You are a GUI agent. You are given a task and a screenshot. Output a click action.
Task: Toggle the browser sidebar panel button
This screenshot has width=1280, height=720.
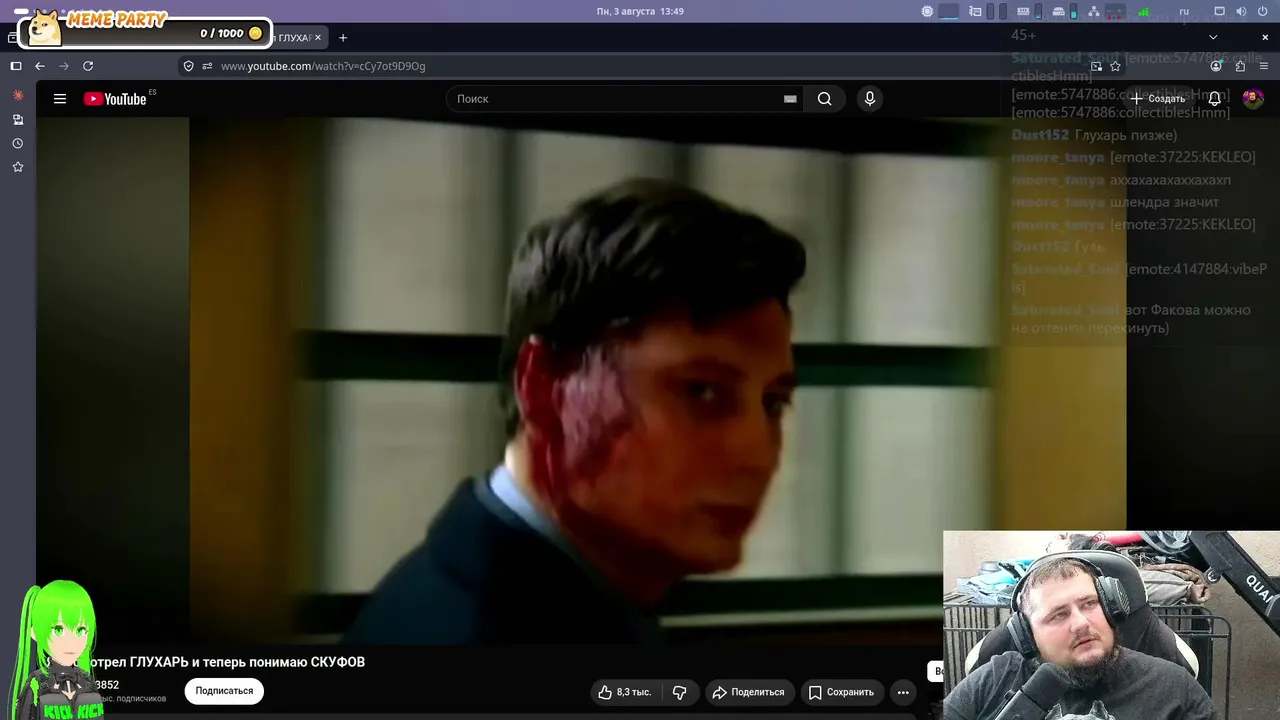point(15,66)
